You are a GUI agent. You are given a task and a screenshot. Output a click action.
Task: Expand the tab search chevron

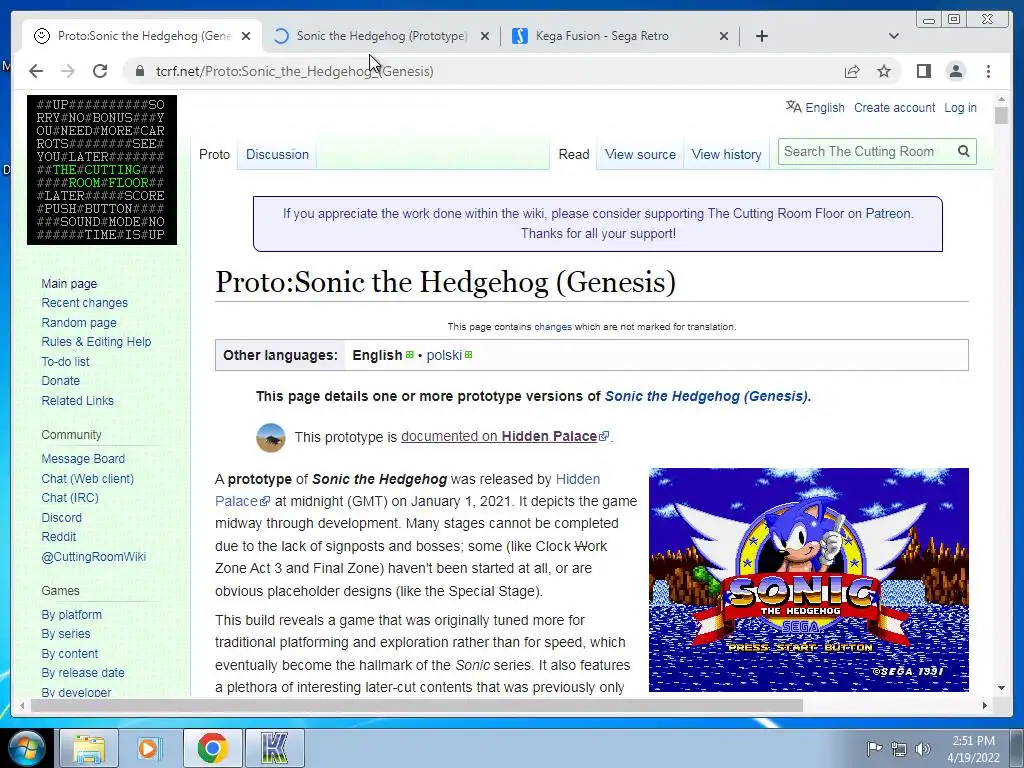pyautogui.click(x=894, y=36)
